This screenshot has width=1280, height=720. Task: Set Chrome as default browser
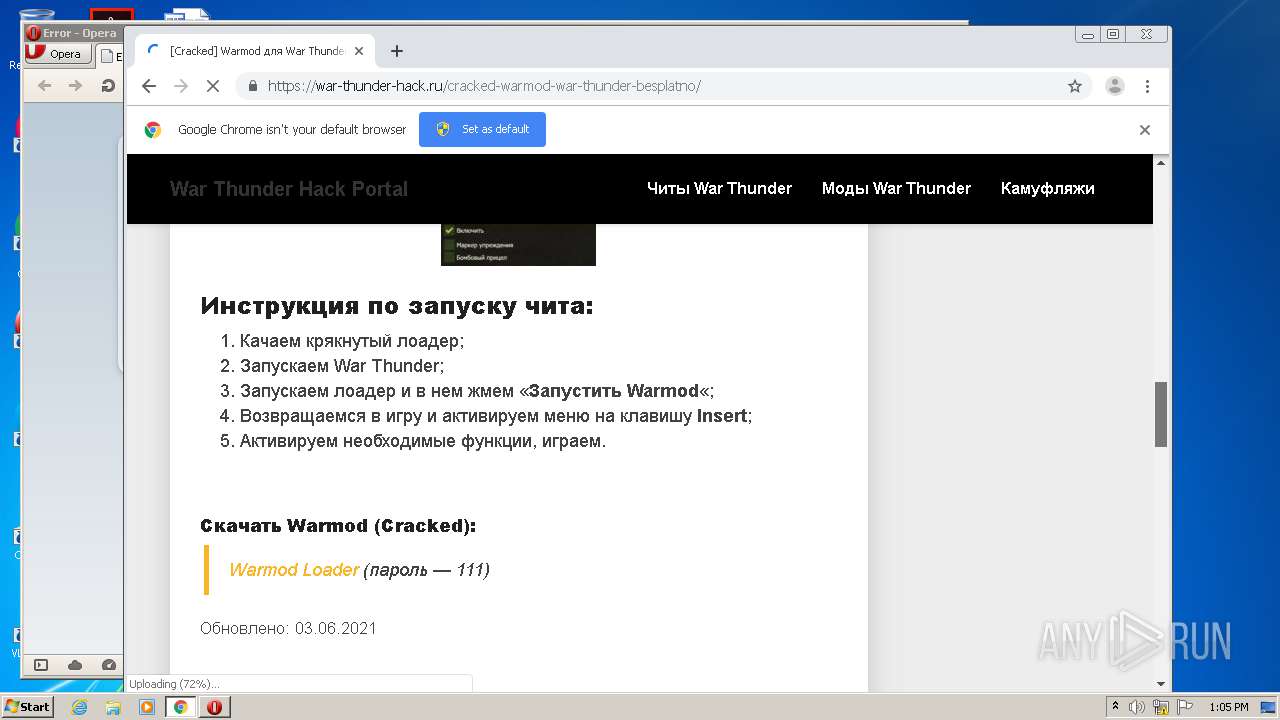482,129
